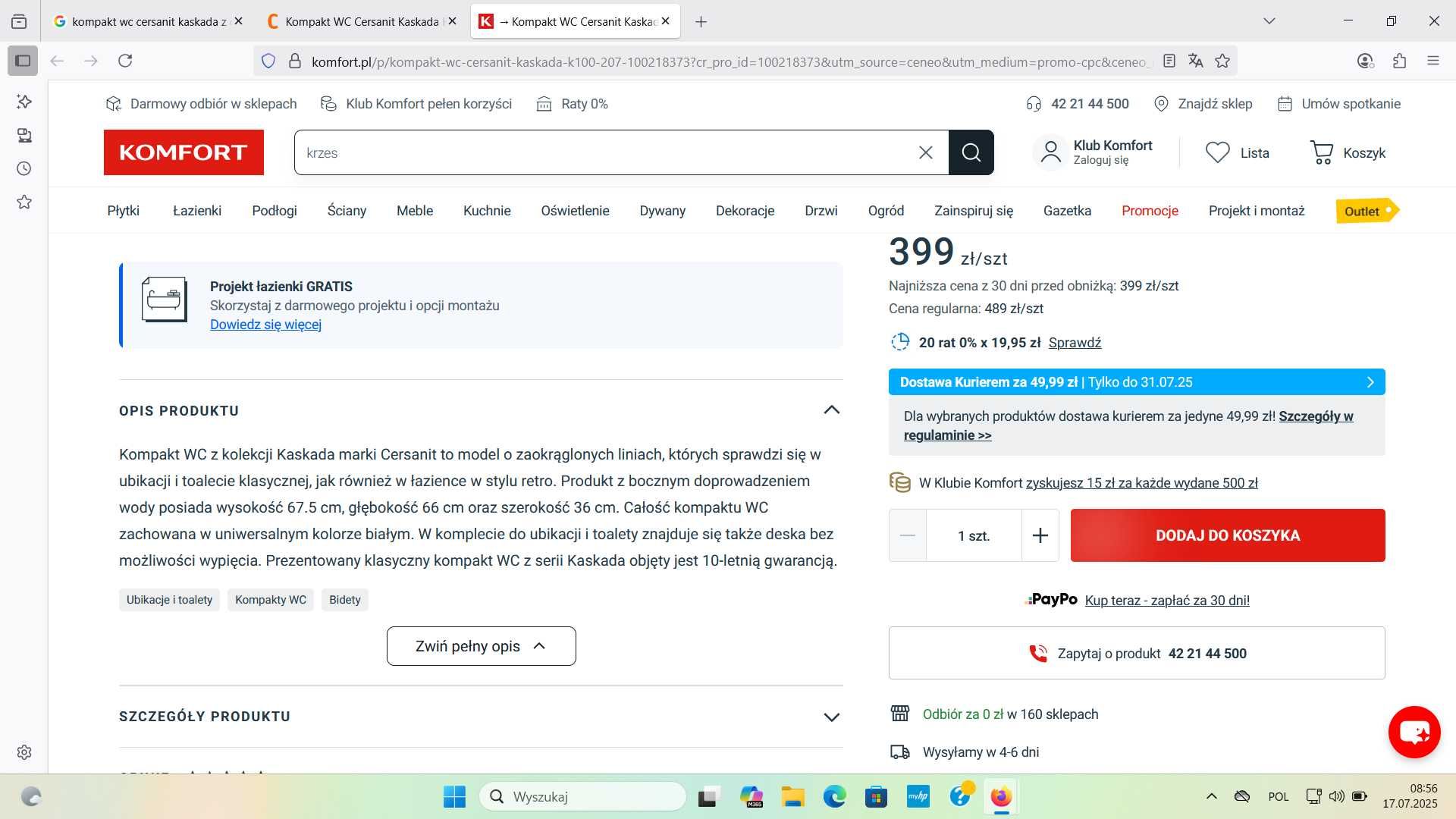Open the list all tabs dropdown
Viewport: 1456px width, 819px height.
click(1269, 21)
